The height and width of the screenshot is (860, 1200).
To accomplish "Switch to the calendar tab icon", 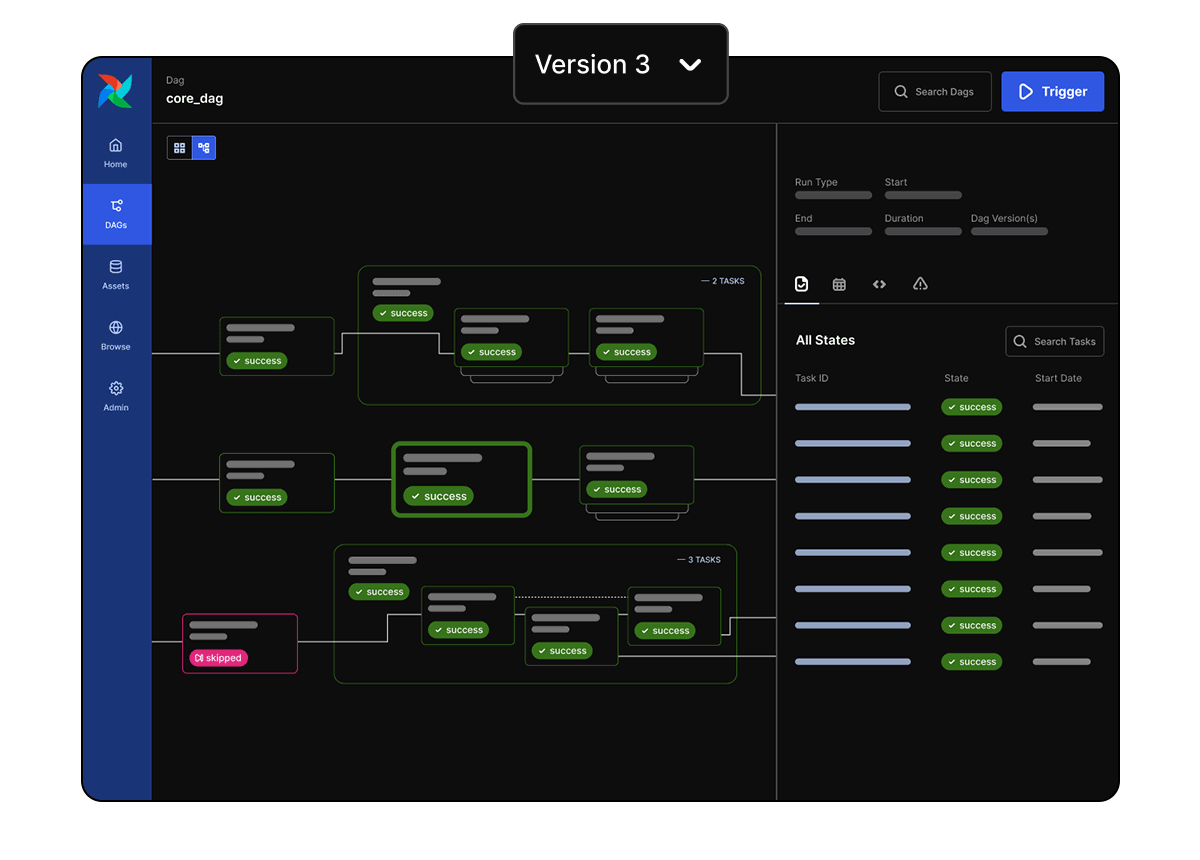I will 839,284.
